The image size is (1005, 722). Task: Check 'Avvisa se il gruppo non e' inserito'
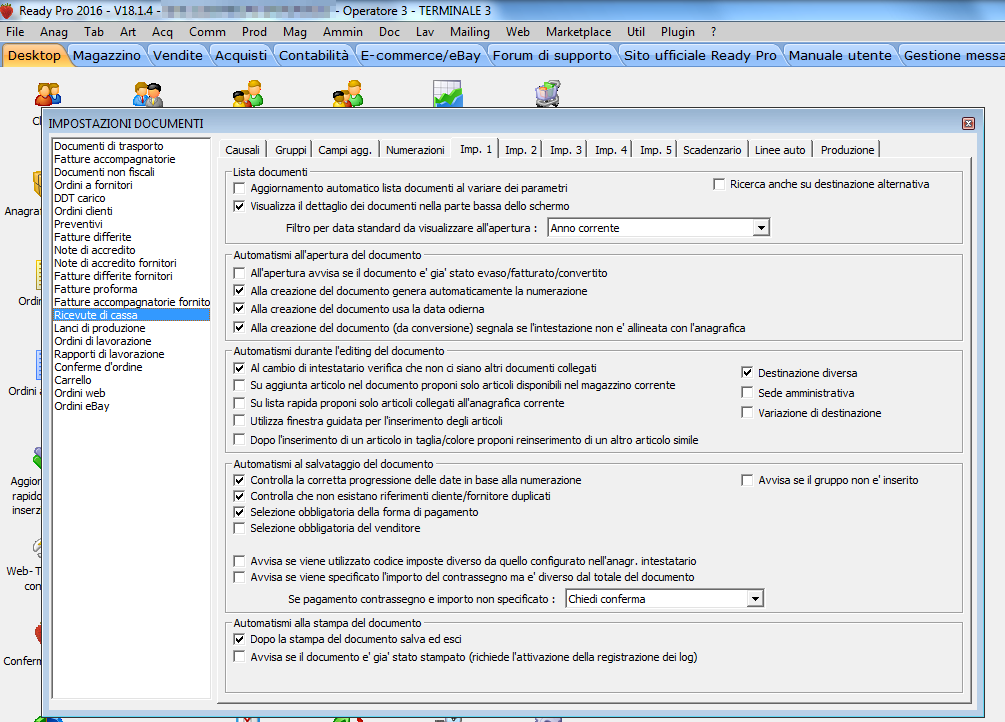pyautogui.click(x=747, y=480)
